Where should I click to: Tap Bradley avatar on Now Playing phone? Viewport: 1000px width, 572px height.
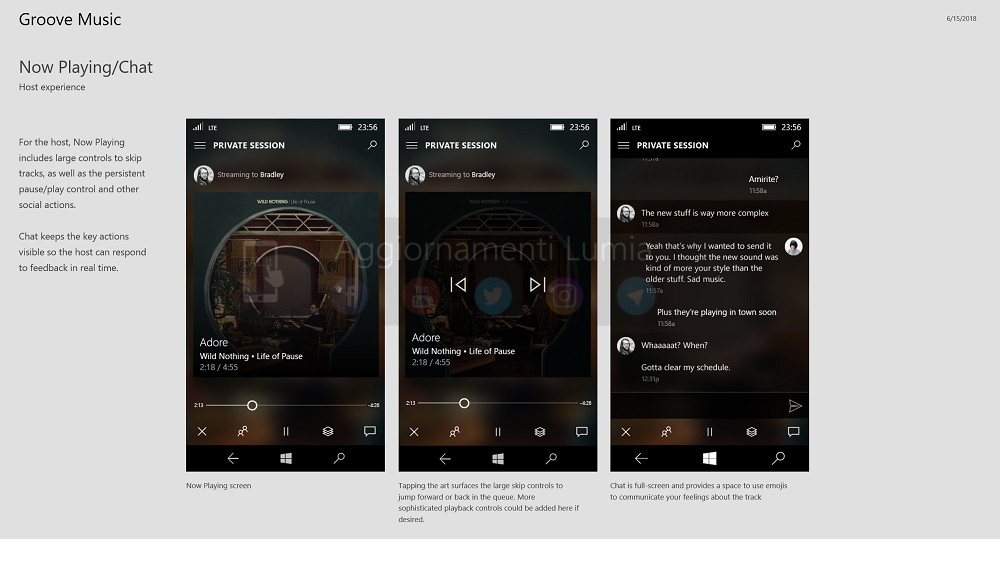pyautogui.click(x=203, y=175)
